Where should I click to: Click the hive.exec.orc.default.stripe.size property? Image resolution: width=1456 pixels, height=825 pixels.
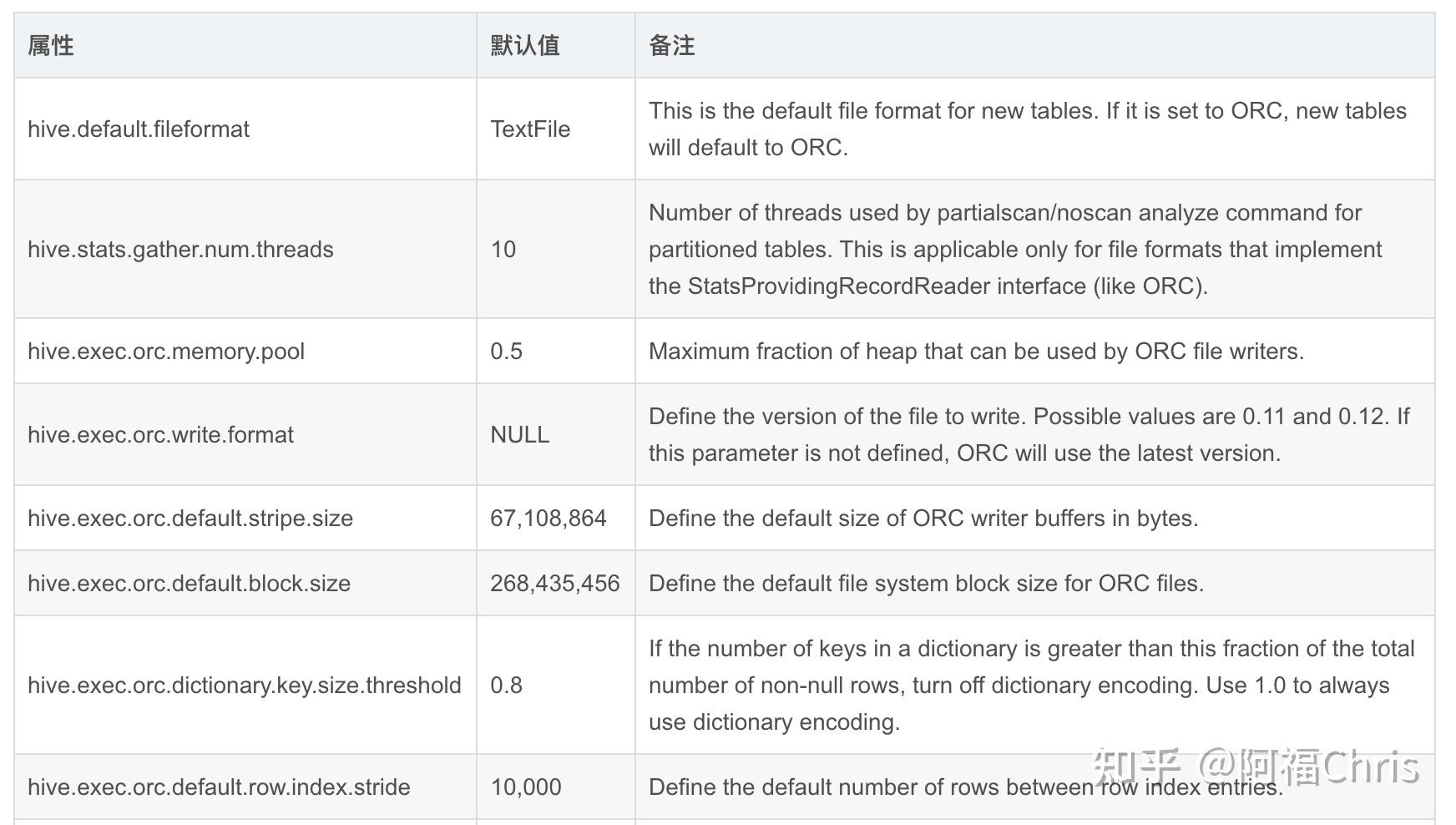pos(190,519)
